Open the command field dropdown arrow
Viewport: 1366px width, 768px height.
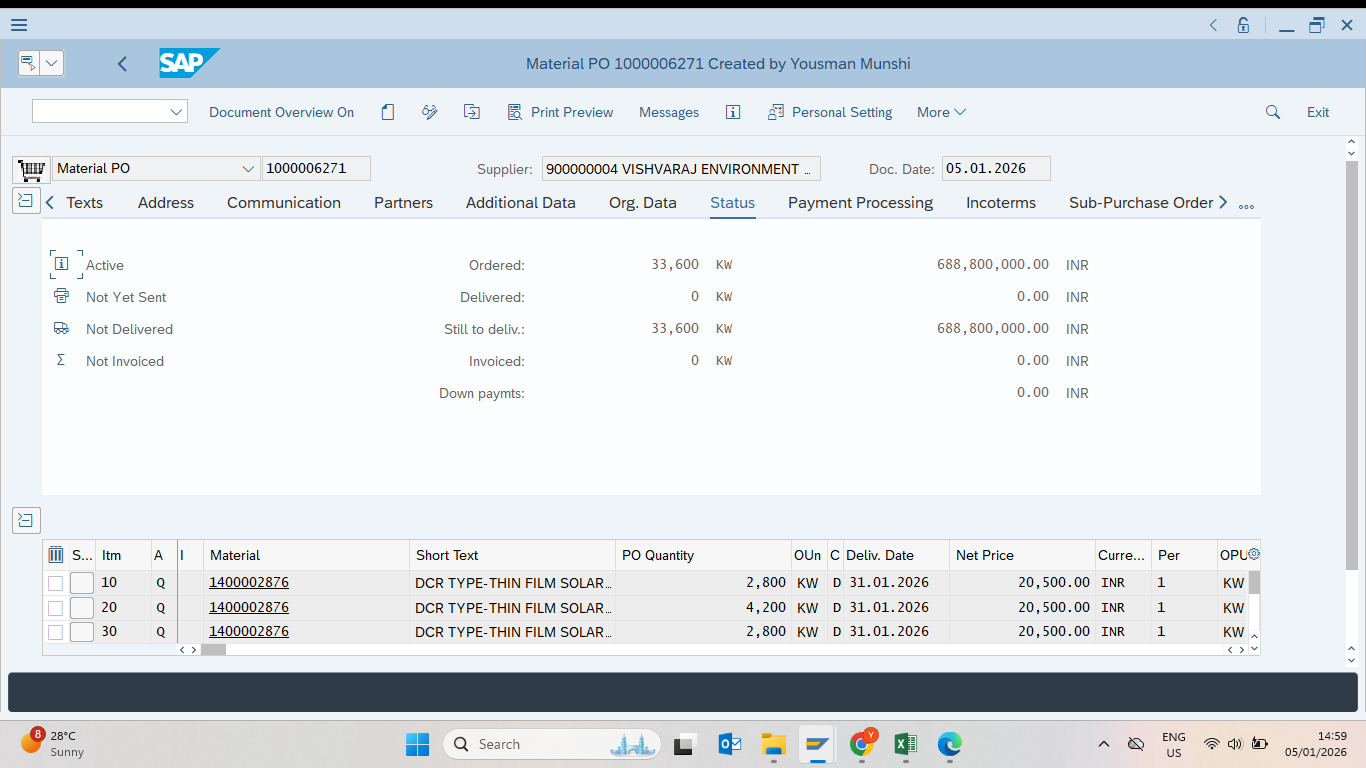[176, 112]
